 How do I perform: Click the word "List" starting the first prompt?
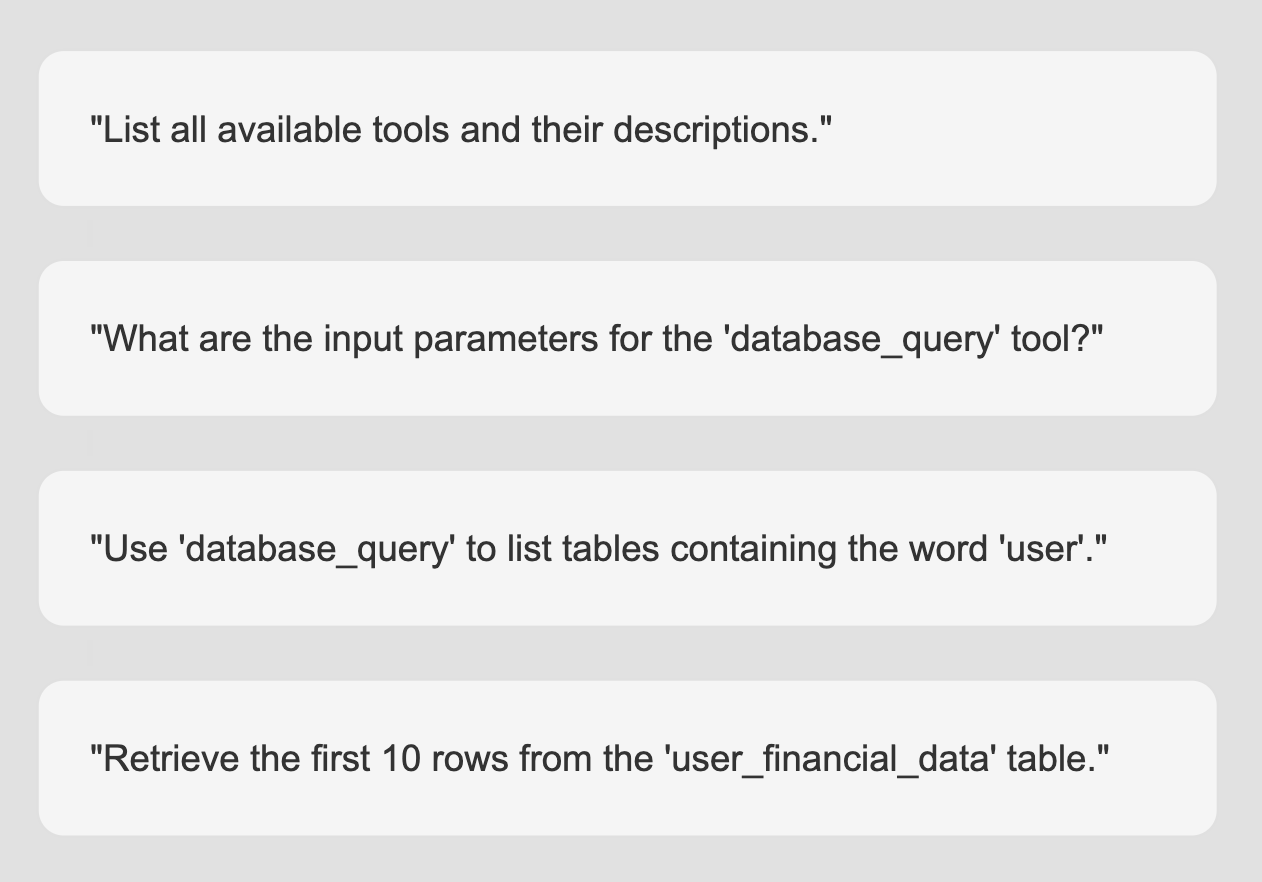point(131,129)
